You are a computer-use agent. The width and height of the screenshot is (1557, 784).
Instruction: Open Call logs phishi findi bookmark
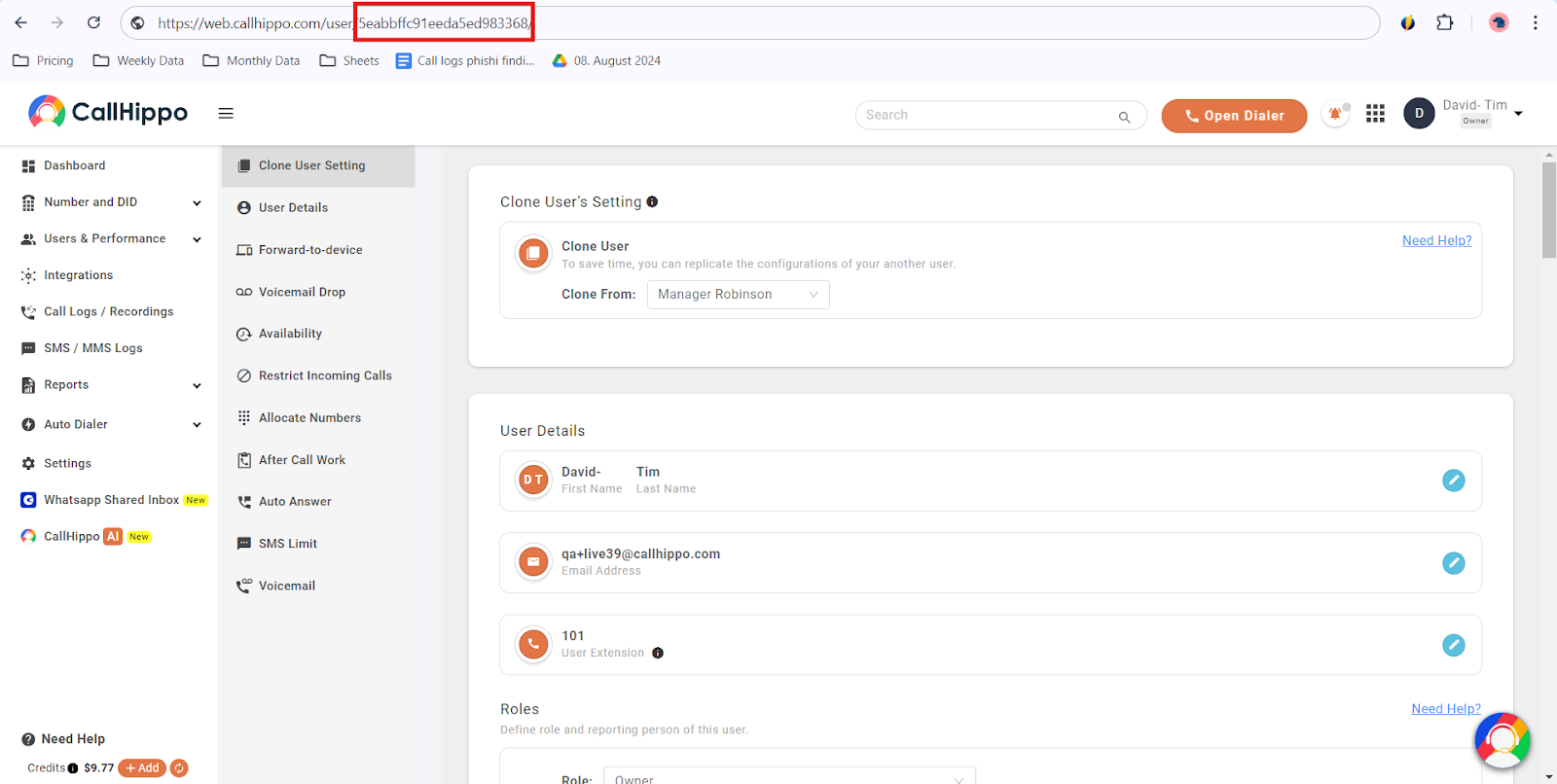(x=465, y=60)
